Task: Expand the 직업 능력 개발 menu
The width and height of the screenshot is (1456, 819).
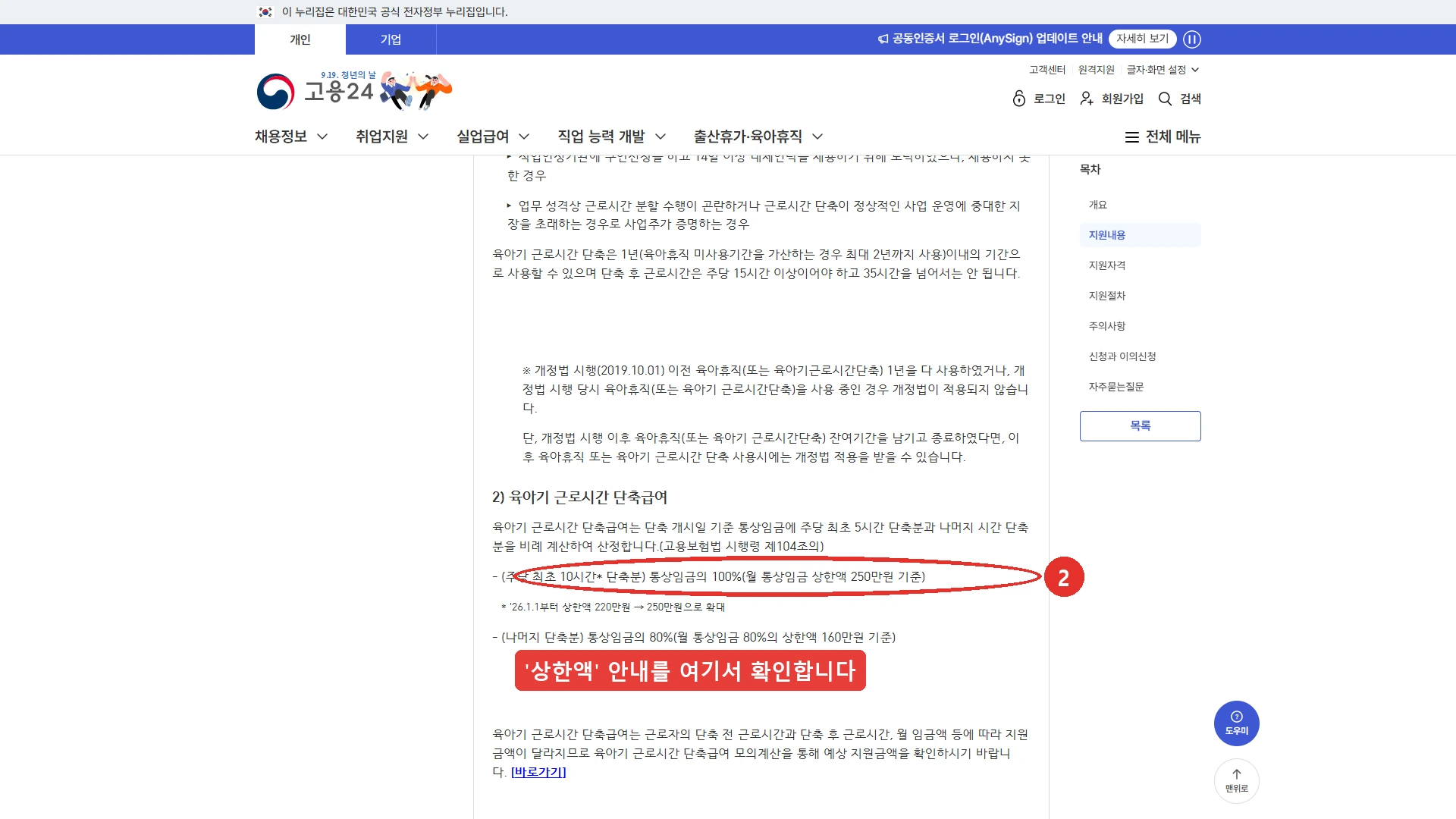Action: (611, 136)
